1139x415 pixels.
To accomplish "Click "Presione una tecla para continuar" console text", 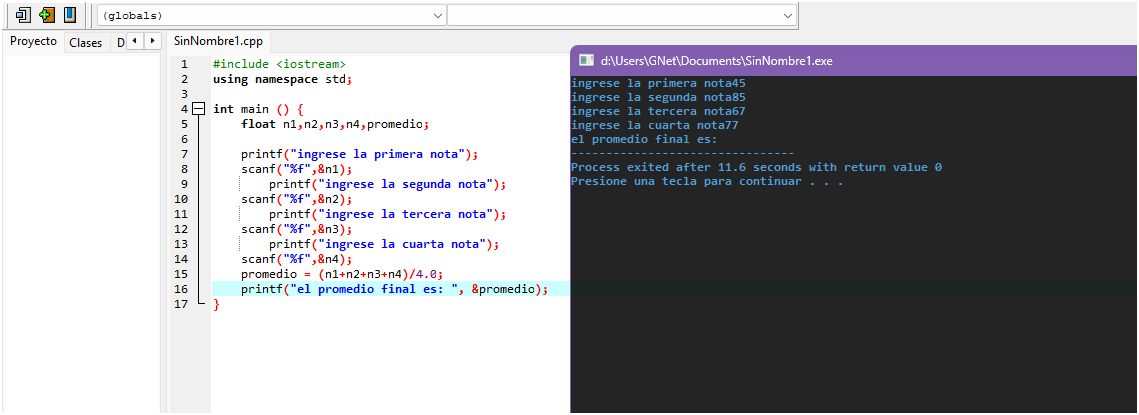I will coord(706,182).
